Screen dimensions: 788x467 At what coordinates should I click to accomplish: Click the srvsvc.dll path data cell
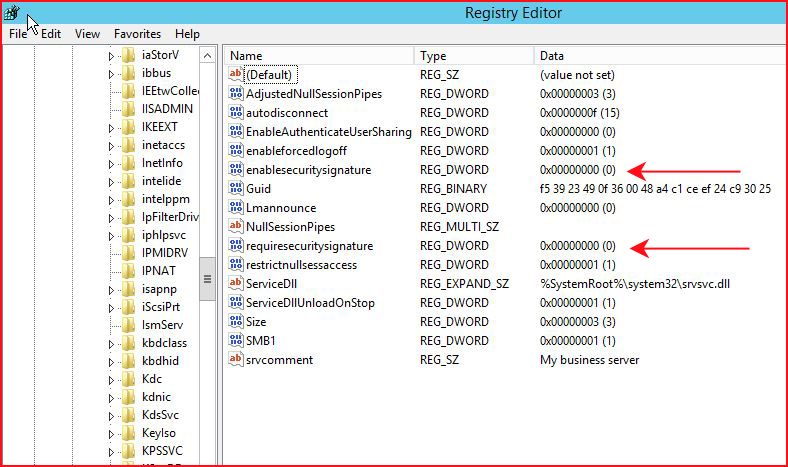(635, 284)
